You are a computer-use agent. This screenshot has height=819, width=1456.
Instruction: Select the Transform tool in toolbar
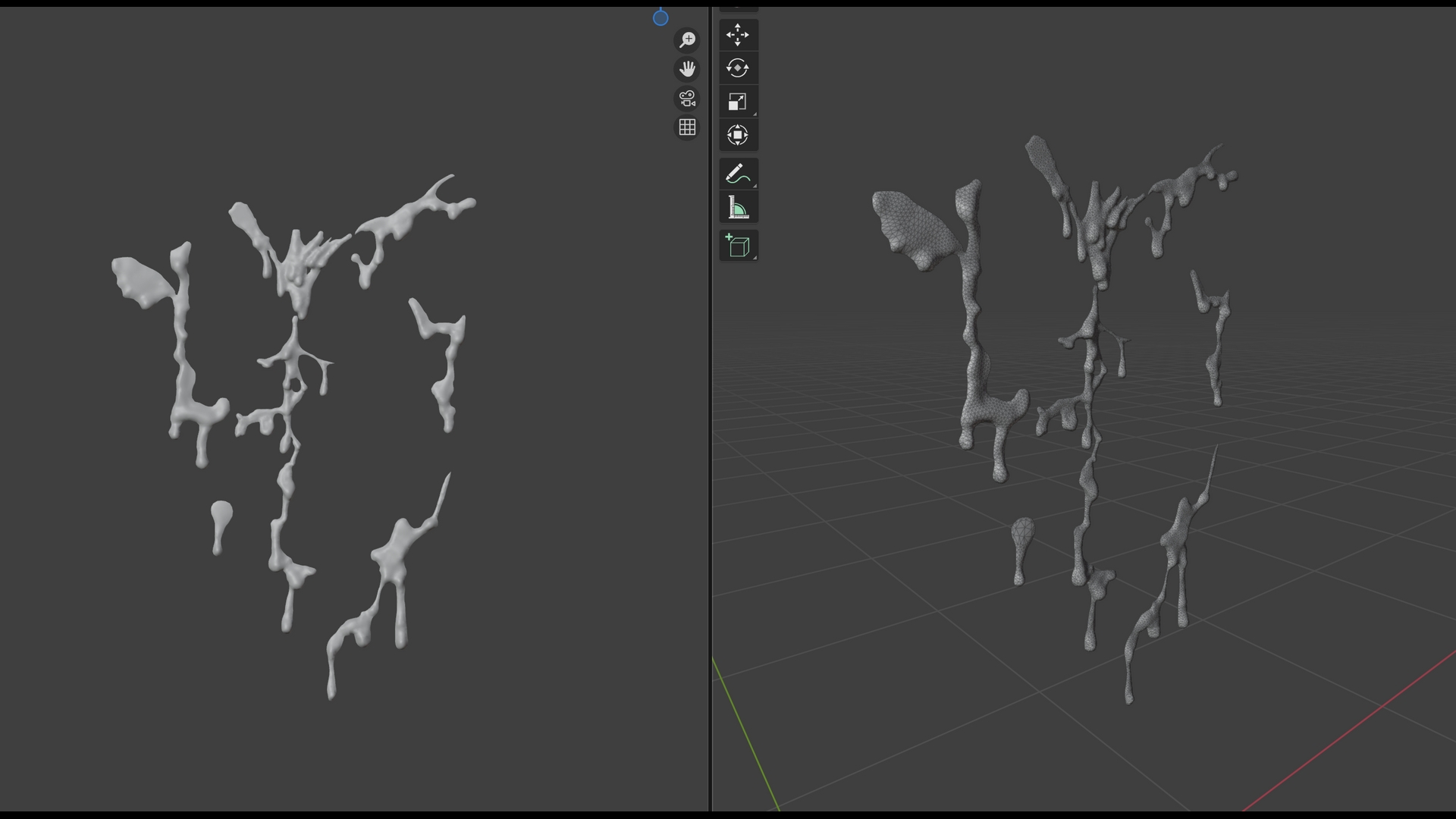click(738, 135)
